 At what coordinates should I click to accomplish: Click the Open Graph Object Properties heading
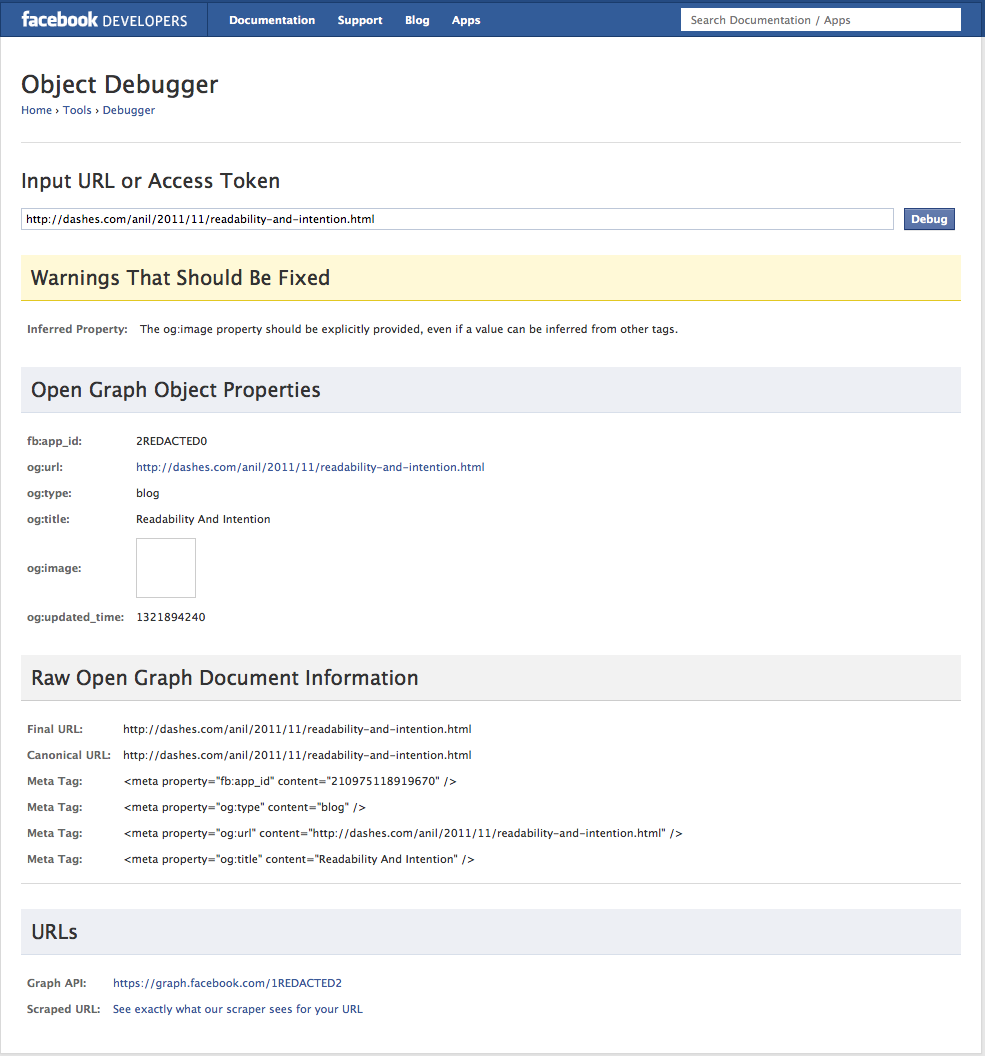(x=176, y=390)
